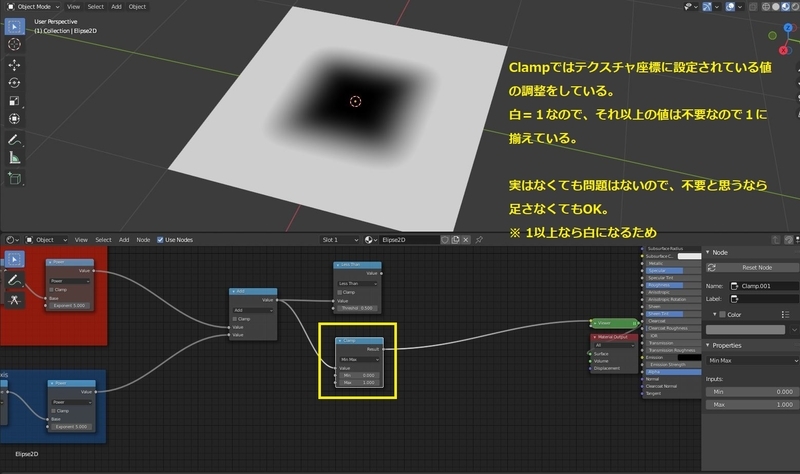Open the Less Than operation dropdown
This screenshot has width=800, height=474.
click(357, 283)
